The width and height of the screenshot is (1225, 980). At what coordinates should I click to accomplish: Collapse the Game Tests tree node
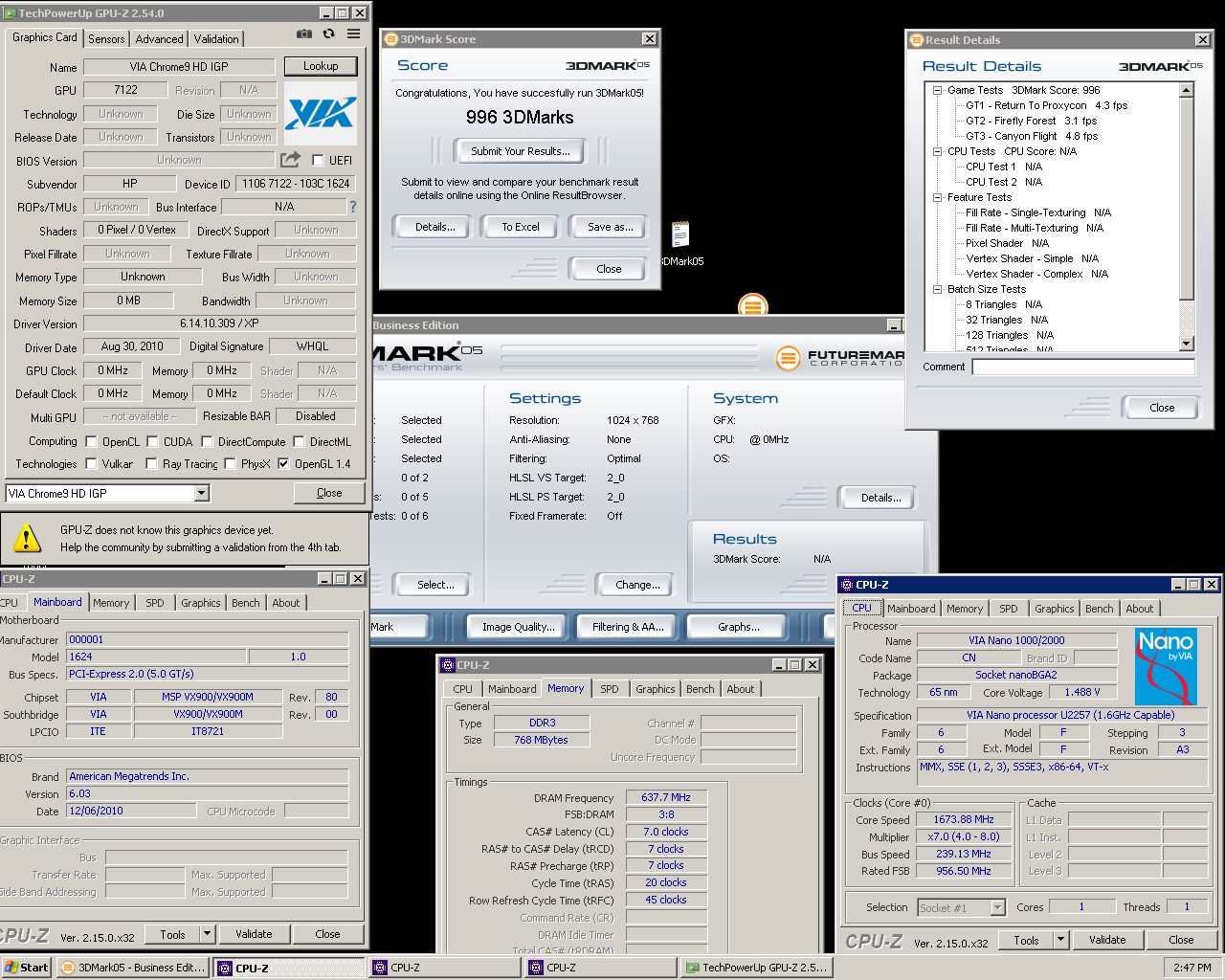(938, 90)
